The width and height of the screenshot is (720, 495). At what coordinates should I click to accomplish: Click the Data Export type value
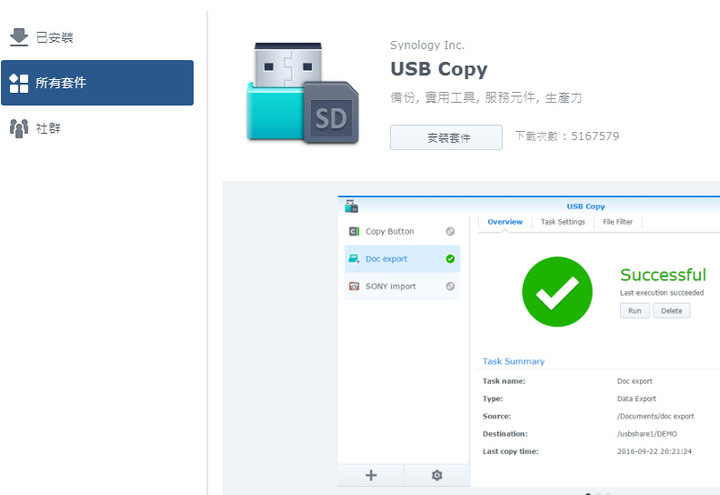click(x=636, y=399)
